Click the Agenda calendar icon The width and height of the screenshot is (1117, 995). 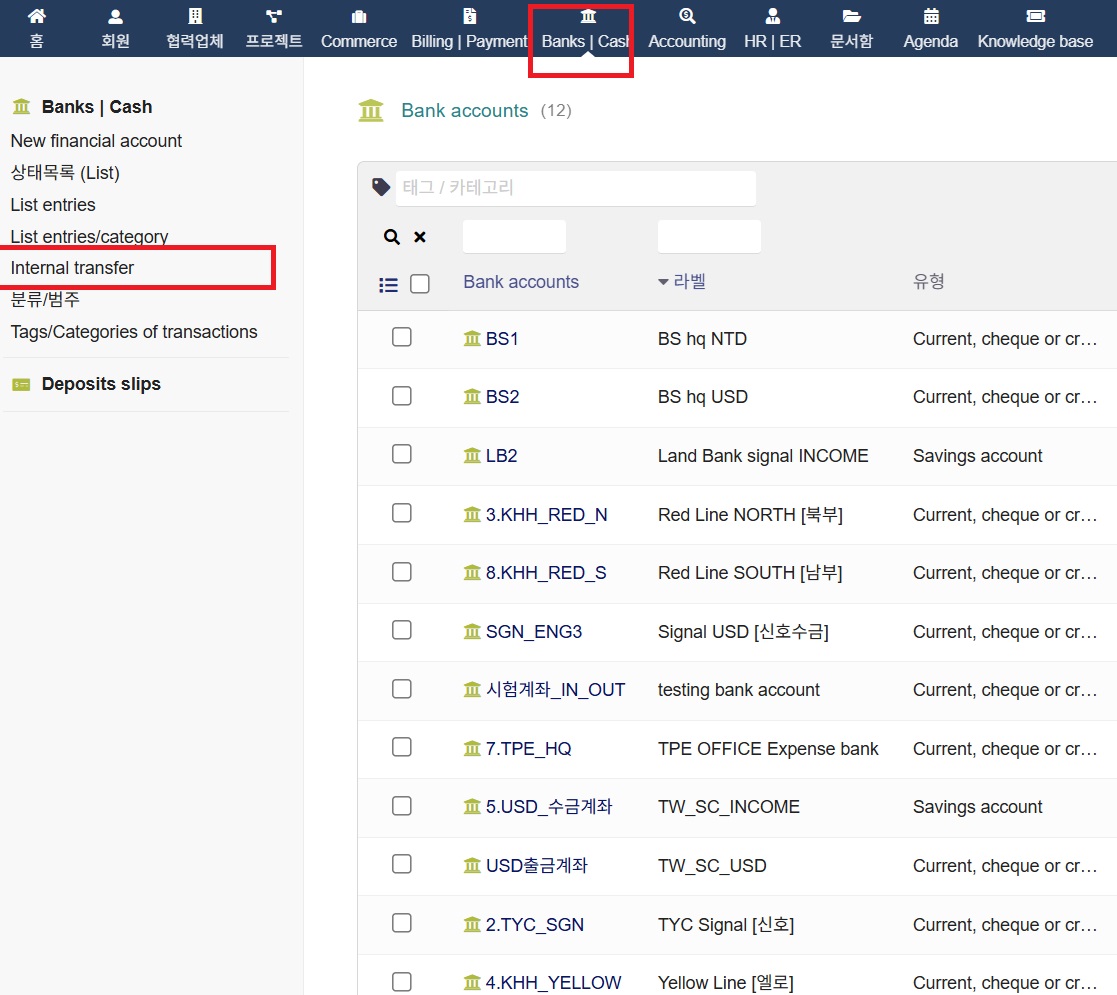[931, 16]
